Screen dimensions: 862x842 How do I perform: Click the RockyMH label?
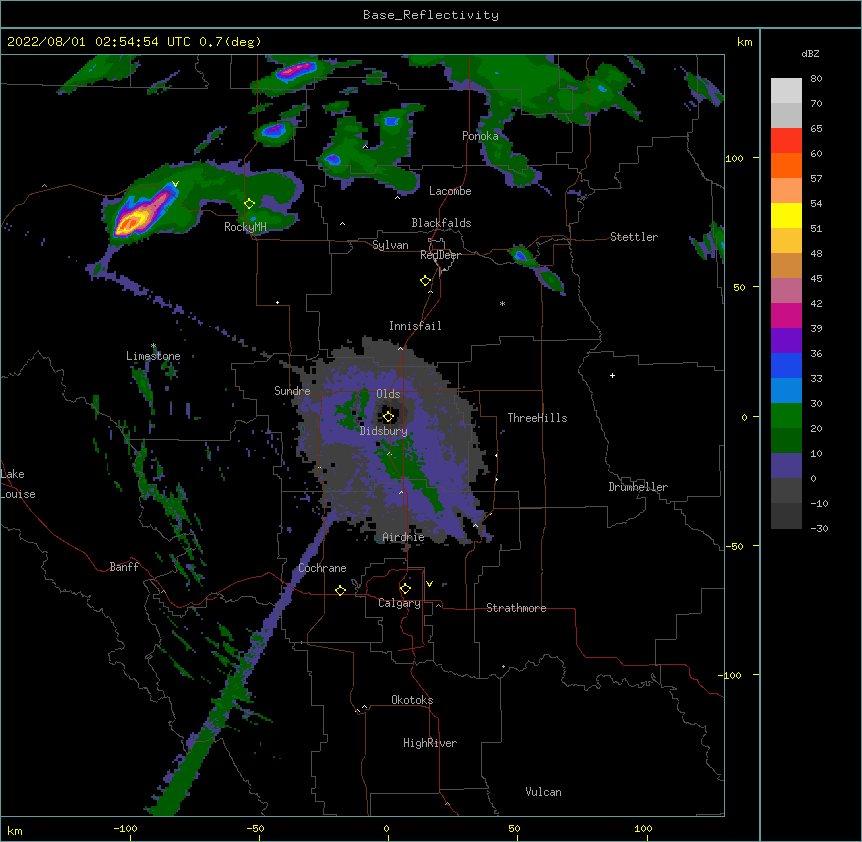click(245, 227)
